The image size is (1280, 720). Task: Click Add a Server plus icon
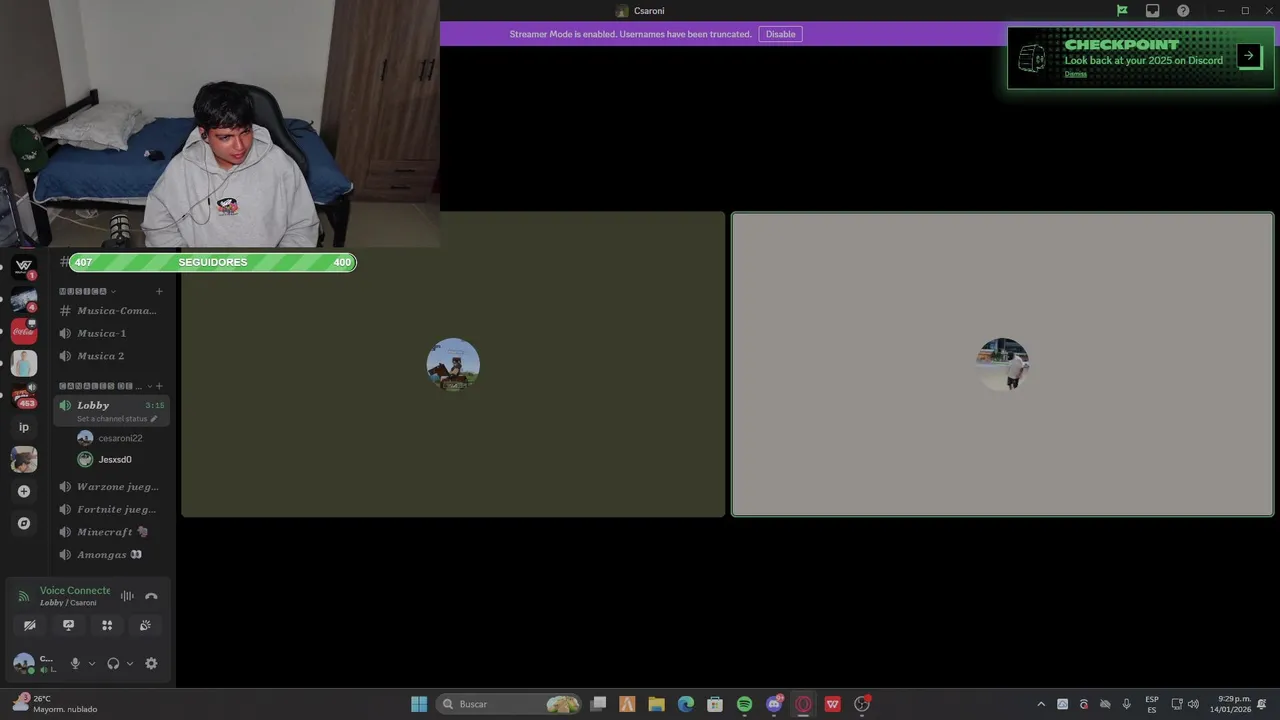point(24,491)
